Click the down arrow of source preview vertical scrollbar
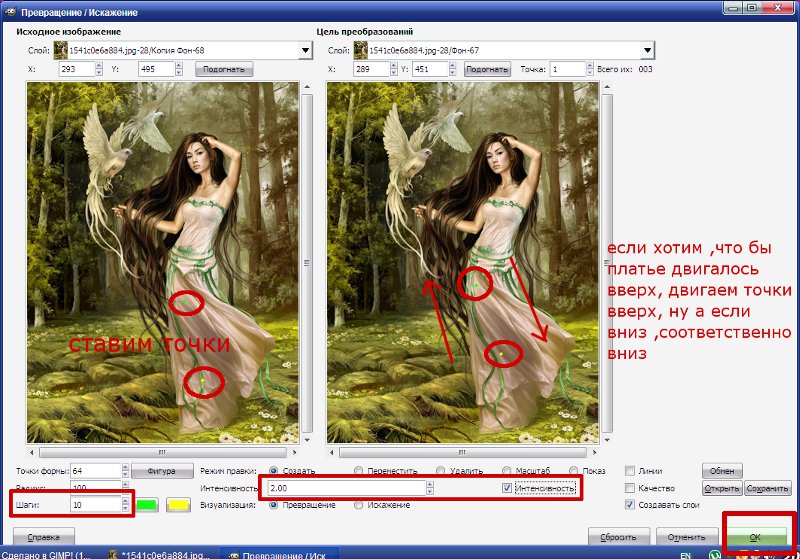800x559 pixels. pyautogui.click(x=307, y=439)
